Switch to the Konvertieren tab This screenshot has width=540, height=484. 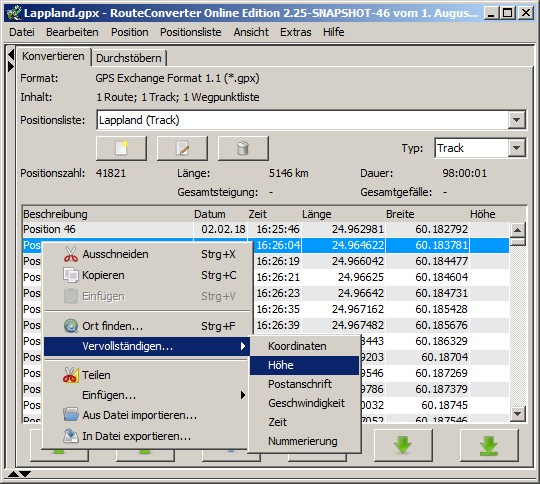coord(53,56)
